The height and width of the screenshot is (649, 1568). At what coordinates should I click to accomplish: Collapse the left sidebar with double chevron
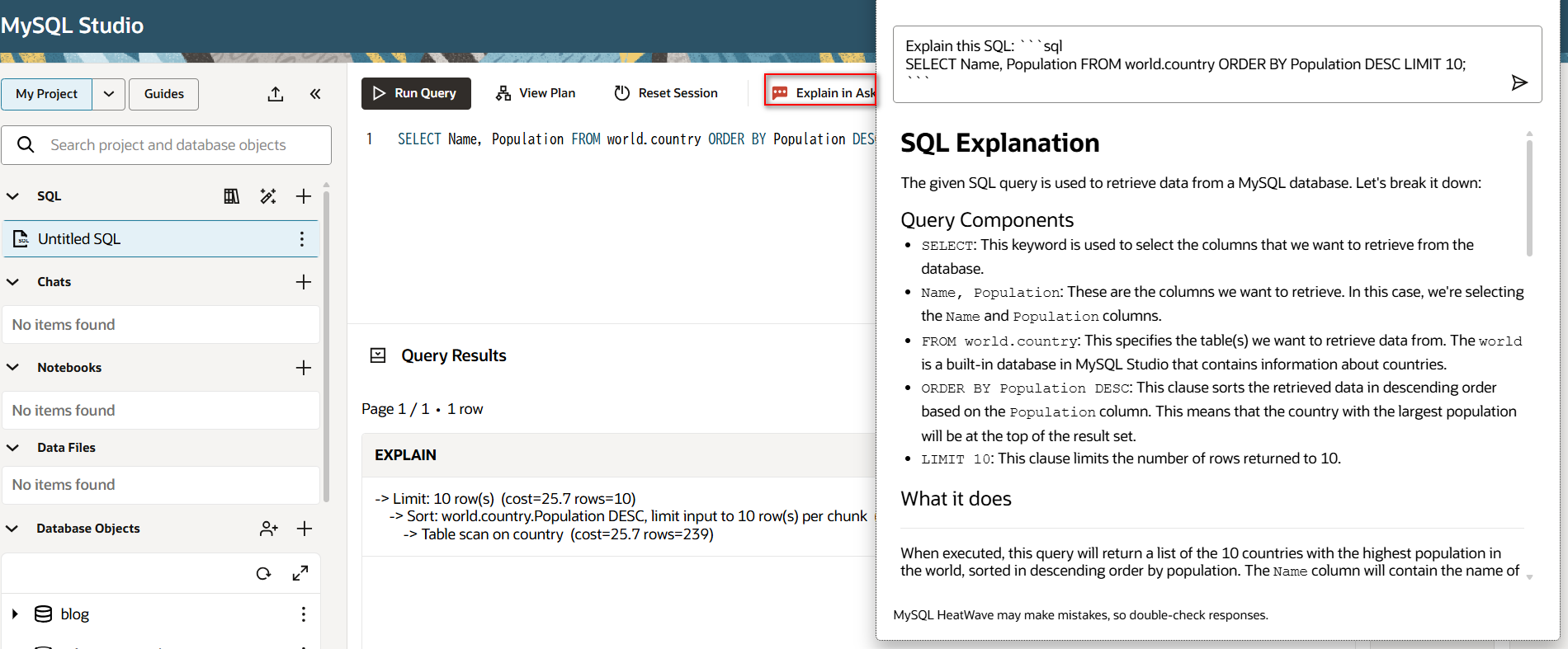point(315,94)
